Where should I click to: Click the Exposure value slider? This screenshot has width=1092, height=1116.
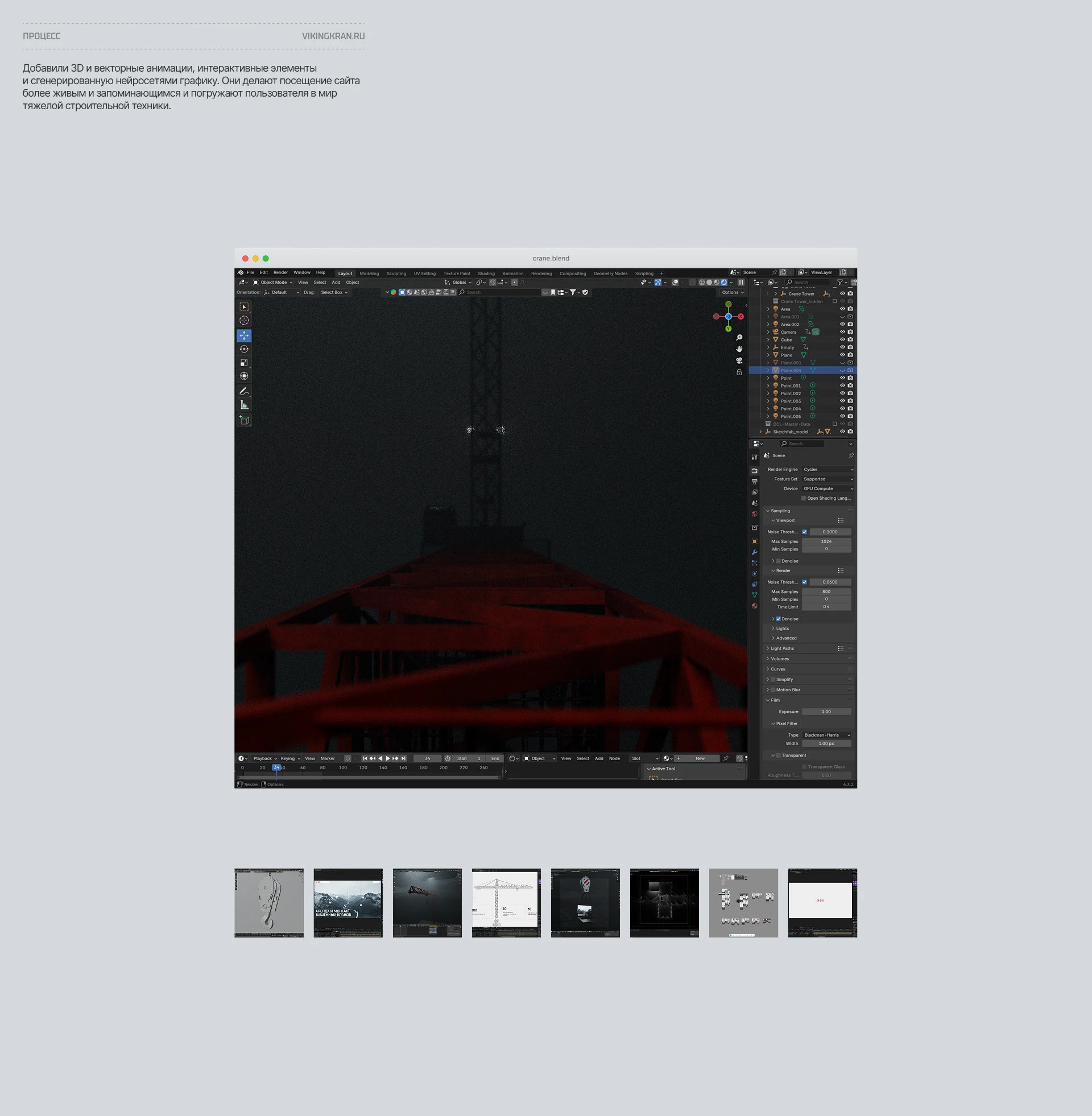pos(826,712)
